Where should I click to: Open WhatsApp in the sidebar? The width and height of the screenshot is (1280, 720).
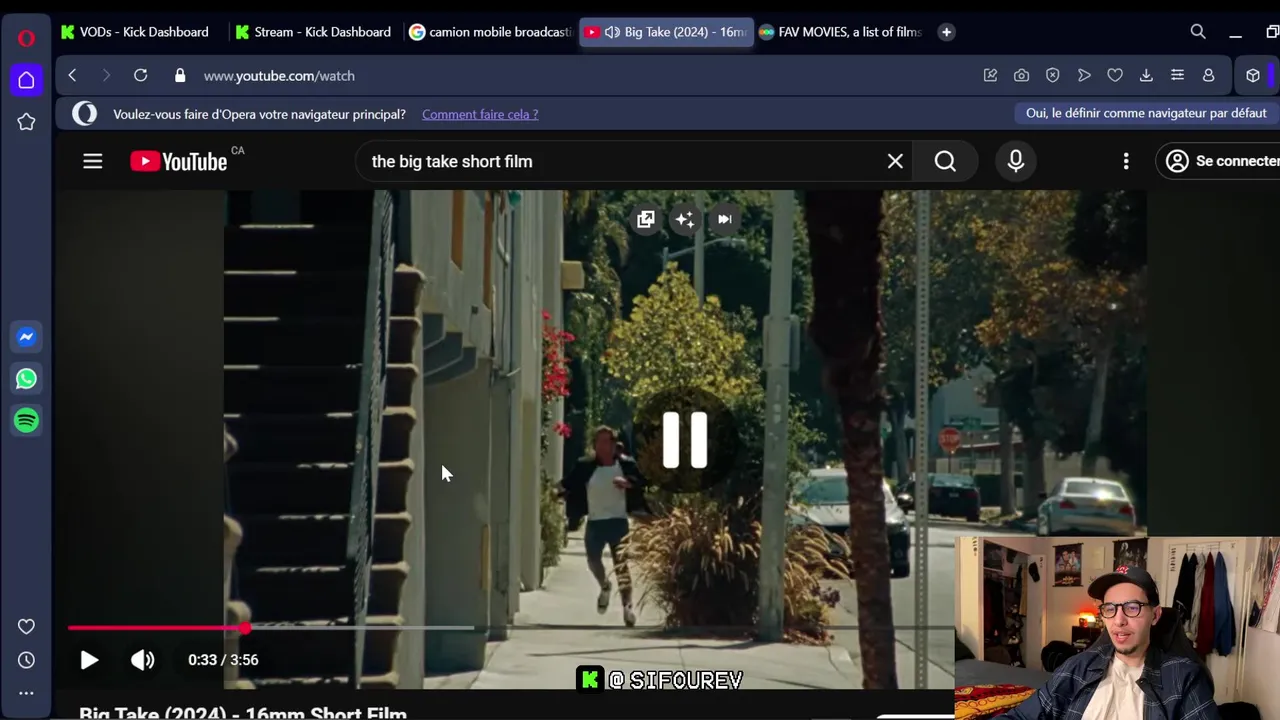tap(26, 379)
